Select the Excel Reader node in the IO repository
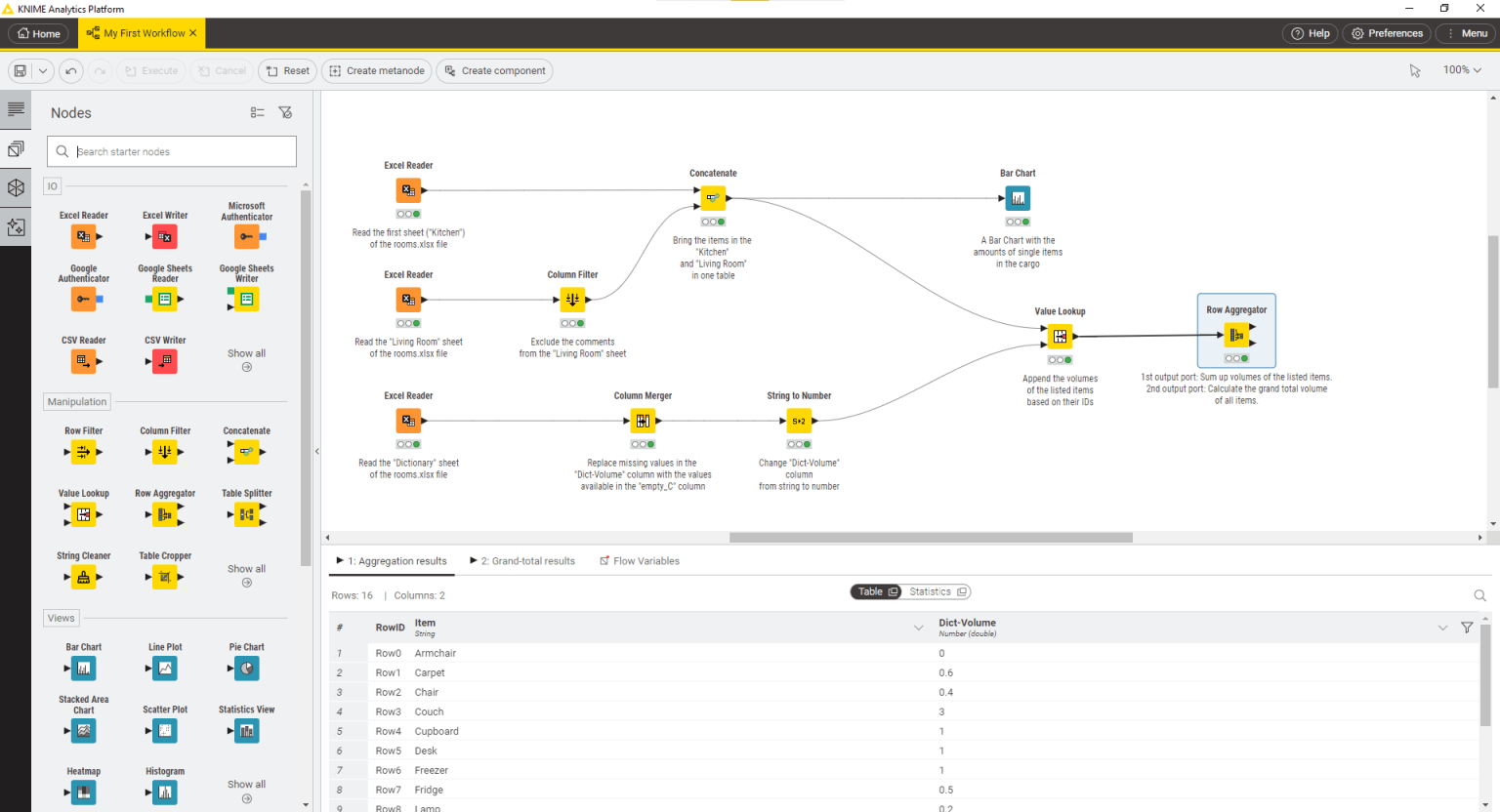This screenshot has width=1500, height=812. click(83, 236)
